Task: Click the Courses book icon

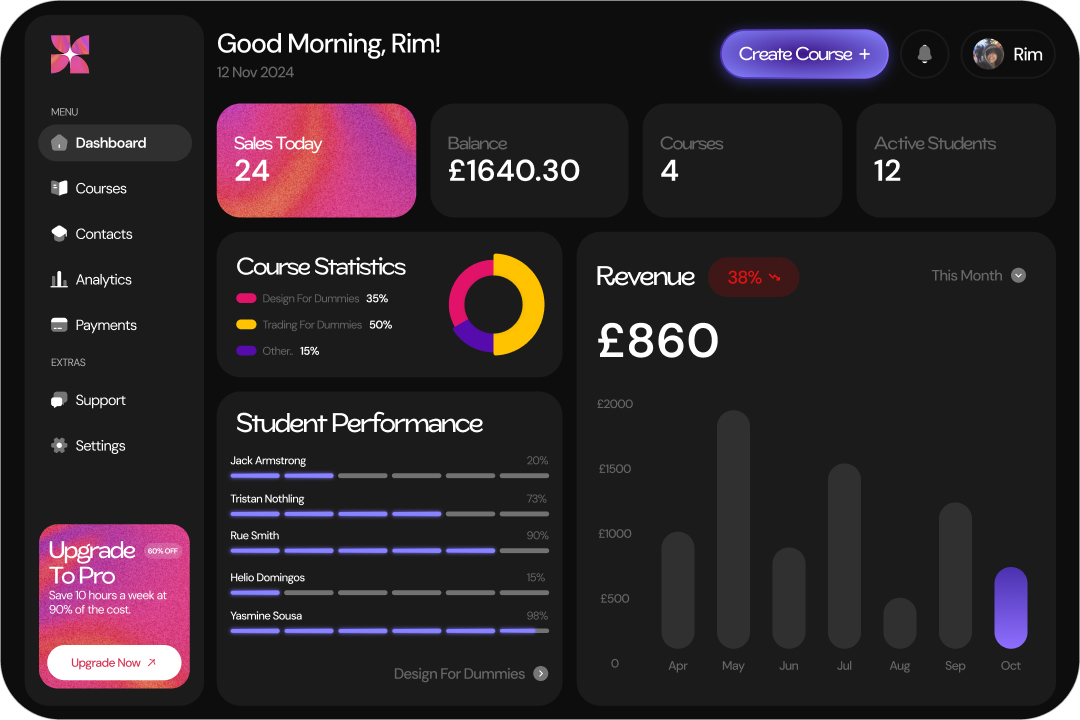Action: pyautogui.click(x=59, y=188)
